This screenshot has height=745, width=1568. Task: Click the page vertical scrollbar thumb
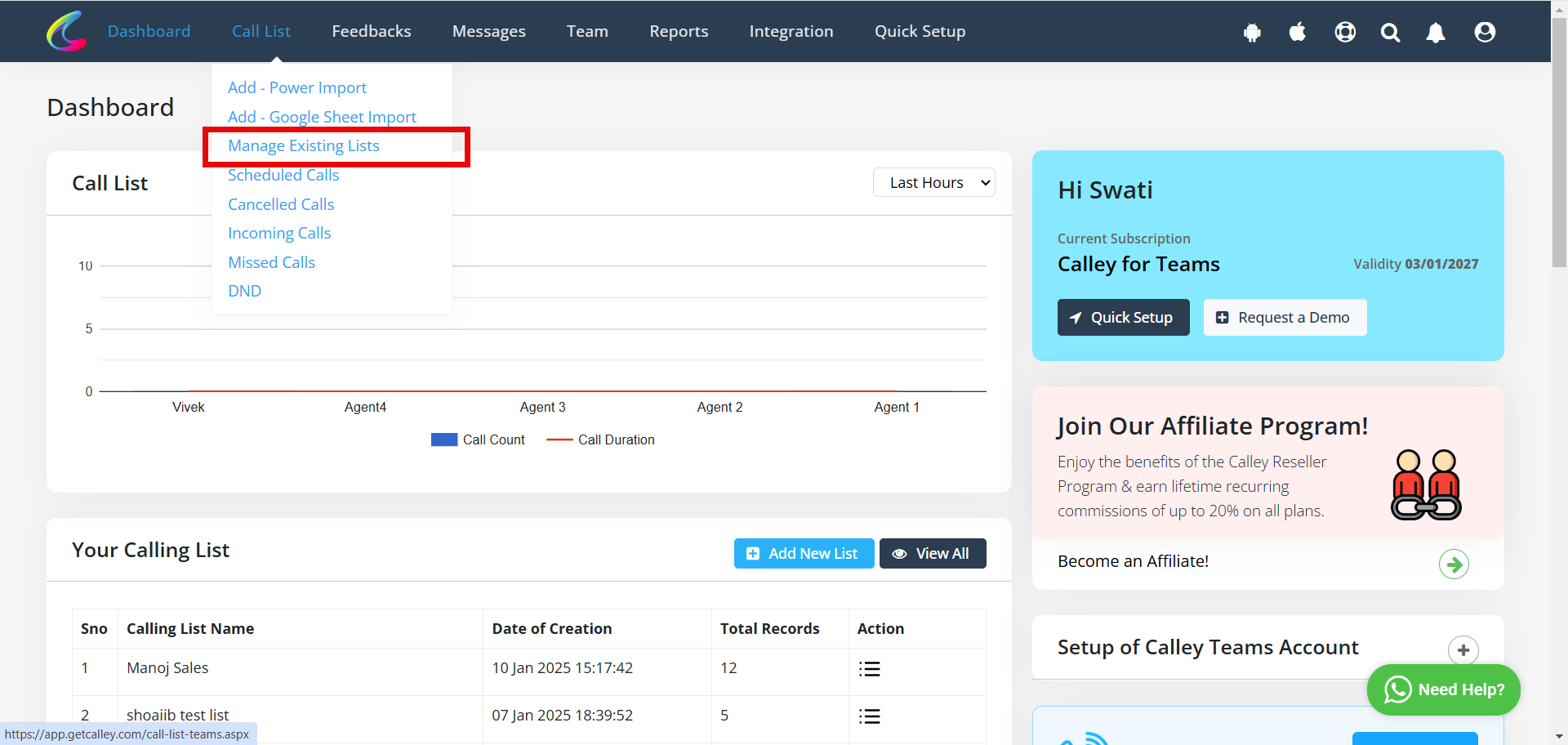click(1559, 141)
